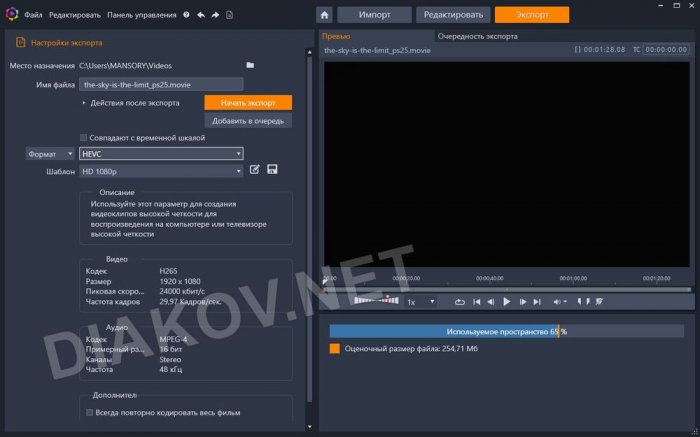700x437 pixels.
Task: Click the H265 codec value
Action: (168, 271)
